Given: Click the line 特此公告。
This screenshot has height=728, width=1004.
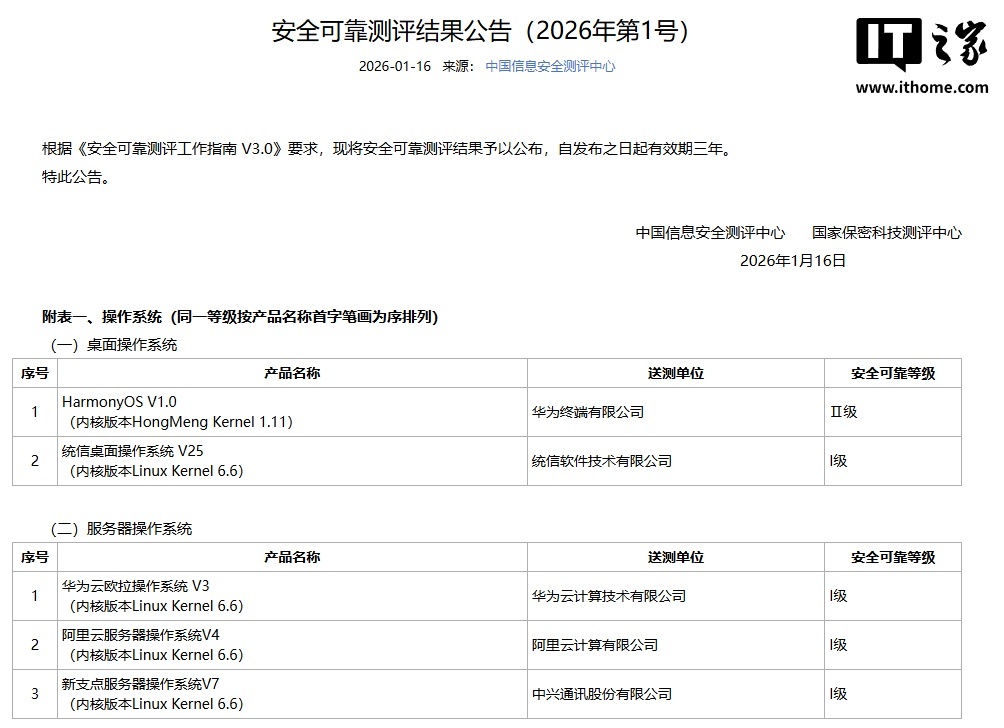Looking at the screenshot, I should (76, 177).
